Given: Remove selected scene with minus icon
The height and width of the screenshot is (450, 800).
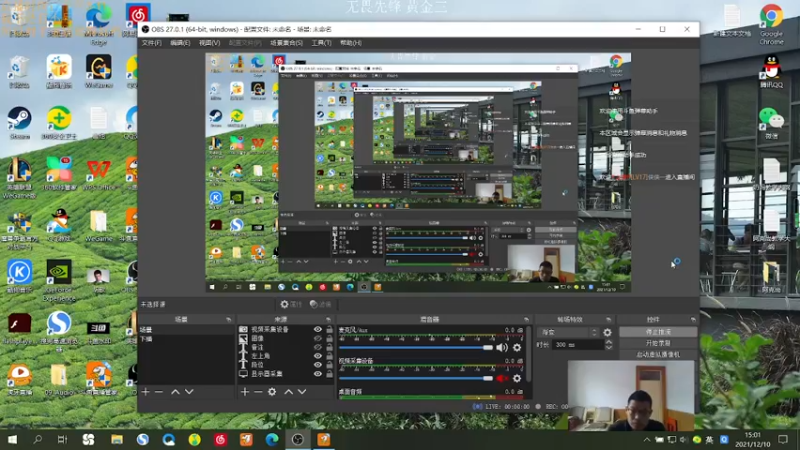Looking at the screenshot, I should 159,392.
